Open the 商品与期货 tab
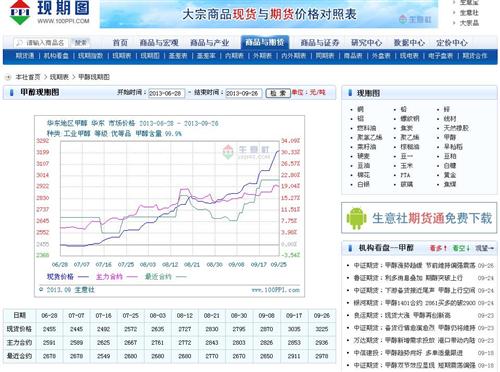The height and width of the screenshot is (372, 500). pos(265,42)
